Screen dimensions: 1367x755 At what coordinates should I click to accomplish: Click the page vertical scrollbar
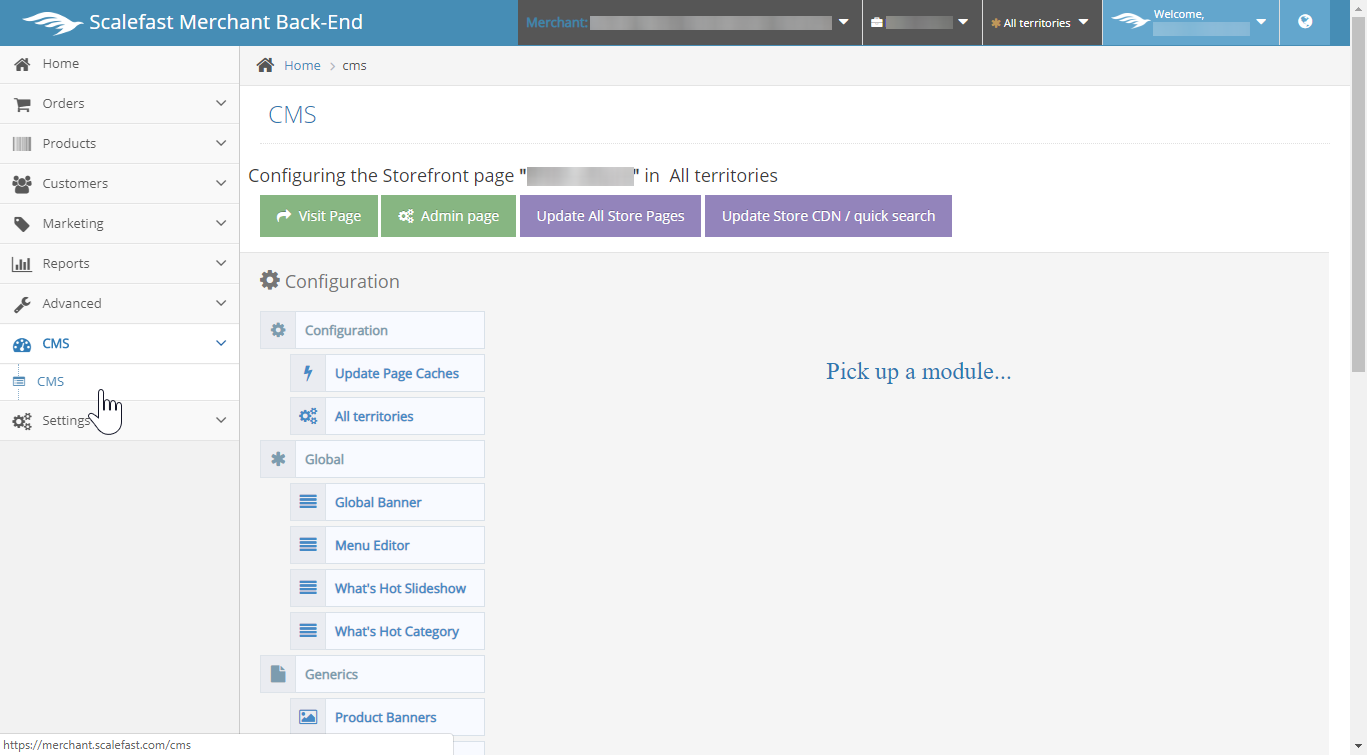coord(1359,200)
